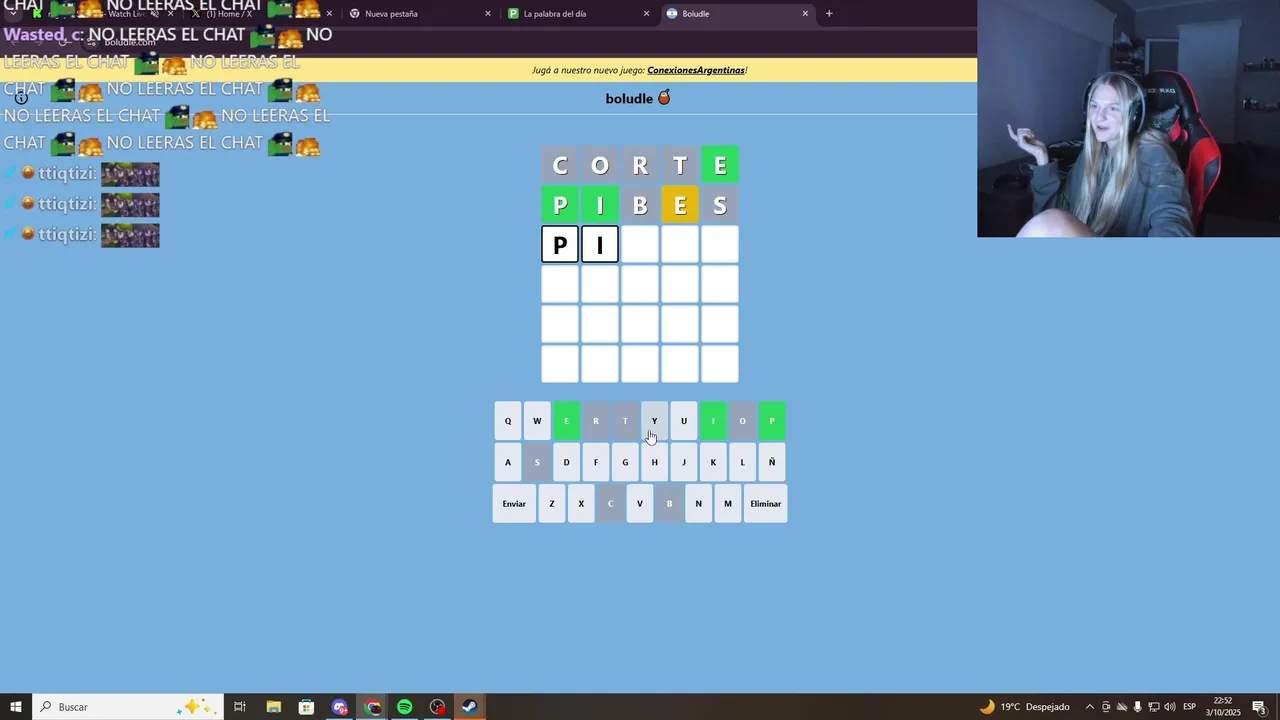Click the D key on the keyboard
This screenshot has width=1280, height=720.
coord(566,462)
